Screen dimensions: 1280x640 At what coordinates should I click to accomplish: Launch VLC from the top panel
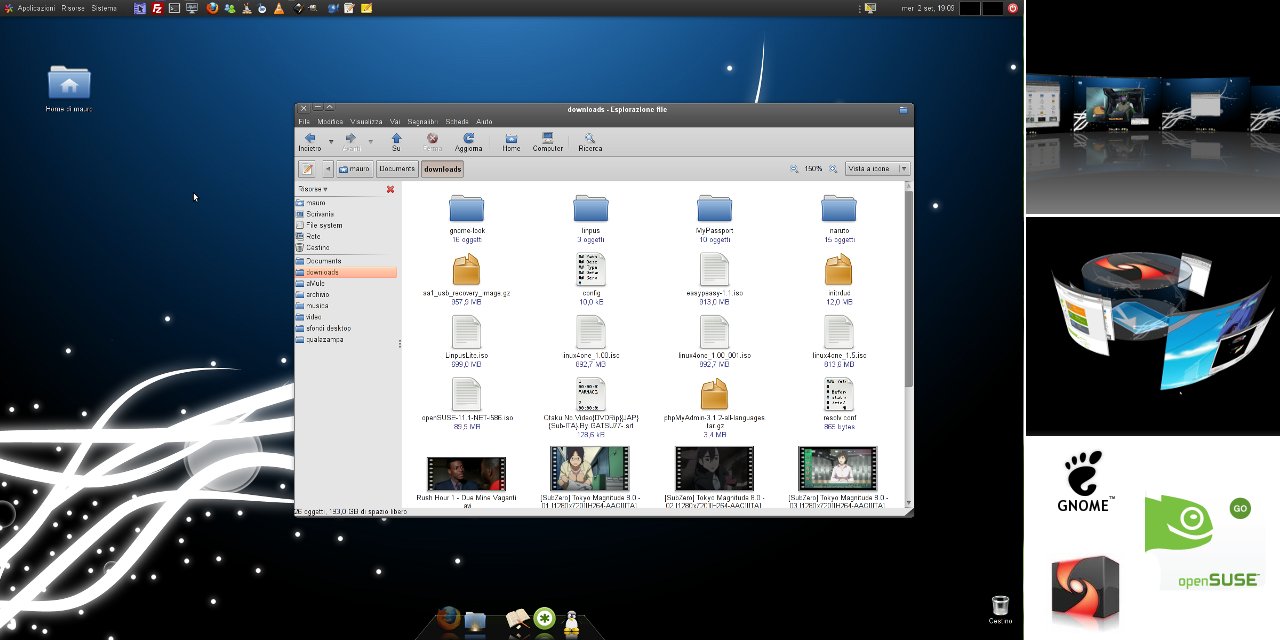click(278, 8)
